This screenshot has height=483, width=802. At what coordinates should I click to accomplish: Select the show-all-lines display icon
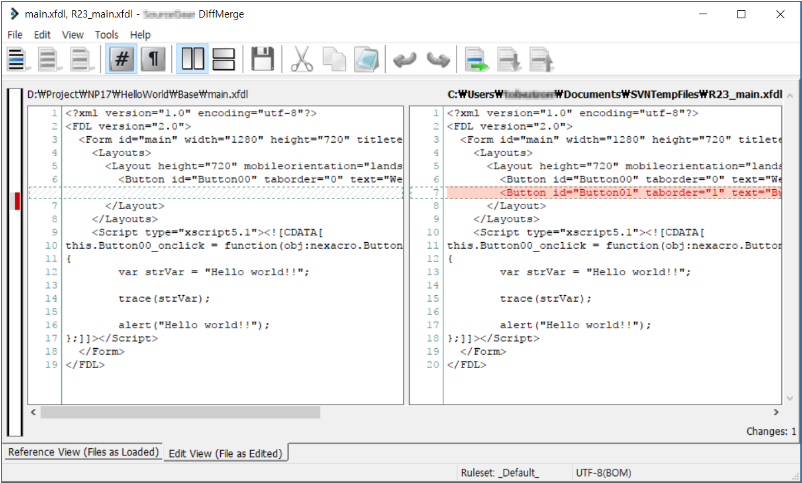(16, 60)
